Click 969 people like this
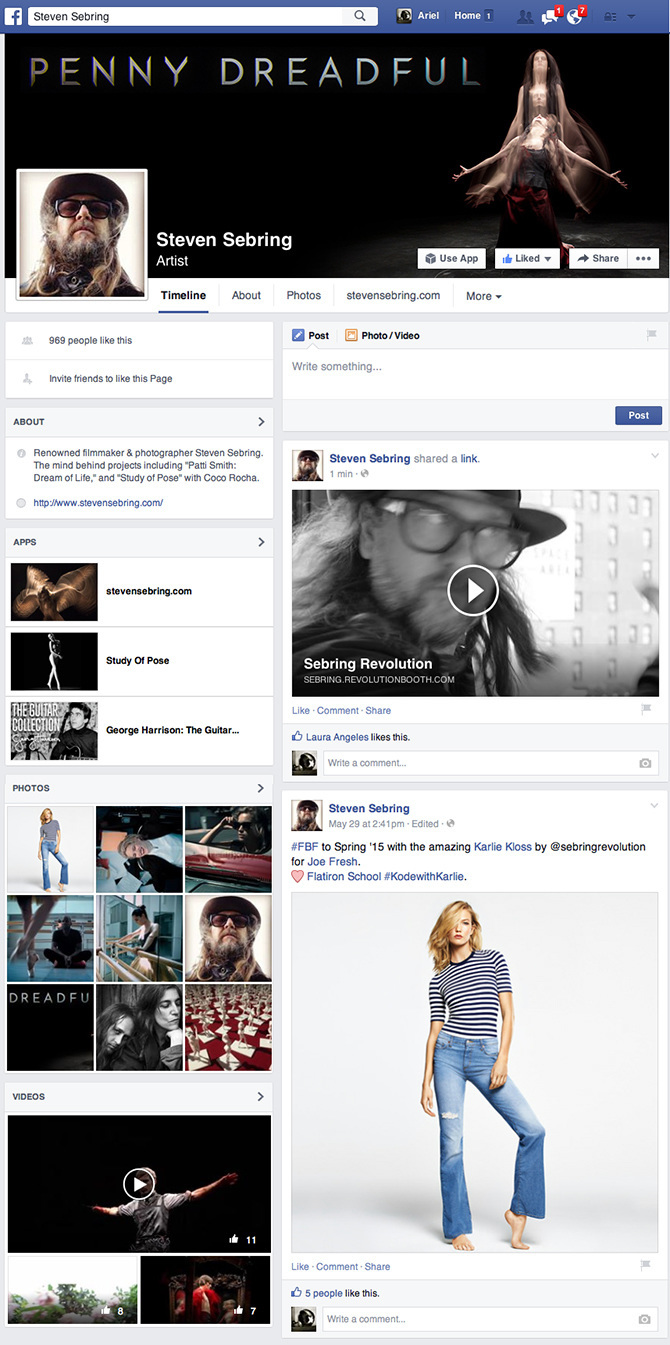The height and width of the screenshot is (1345, 670). [90, 340]
